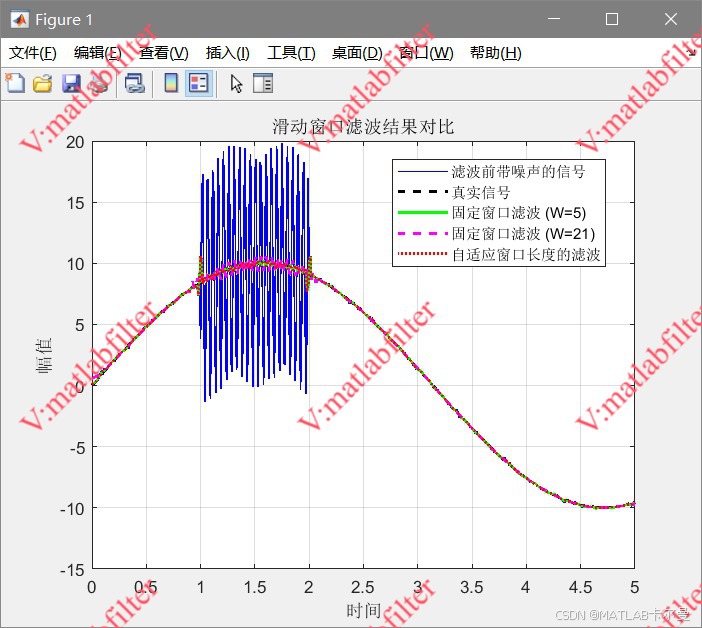Open the 文件(F) menu
Screen dimensions: 702x628
[x=33, y=53]
